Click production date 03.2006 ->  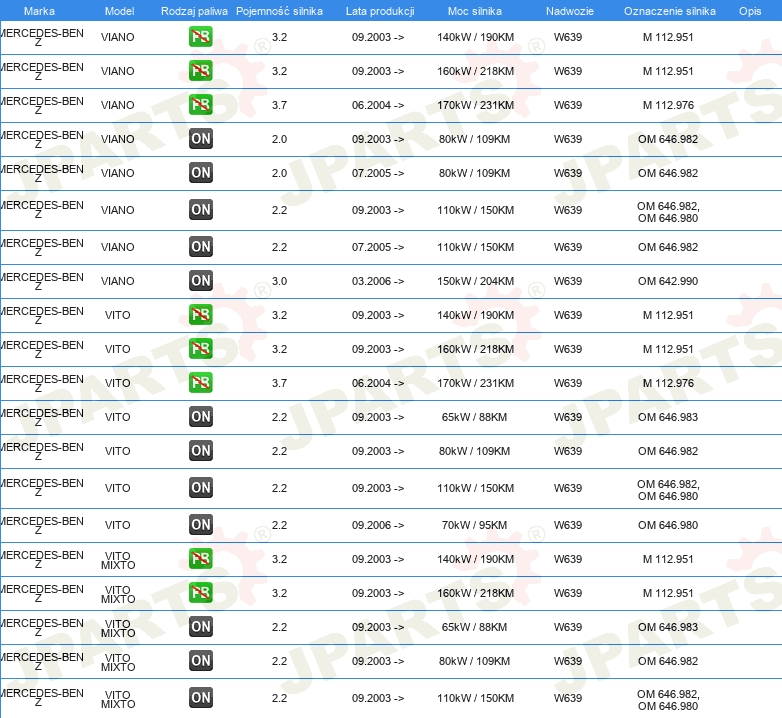(x=378, y=281)
